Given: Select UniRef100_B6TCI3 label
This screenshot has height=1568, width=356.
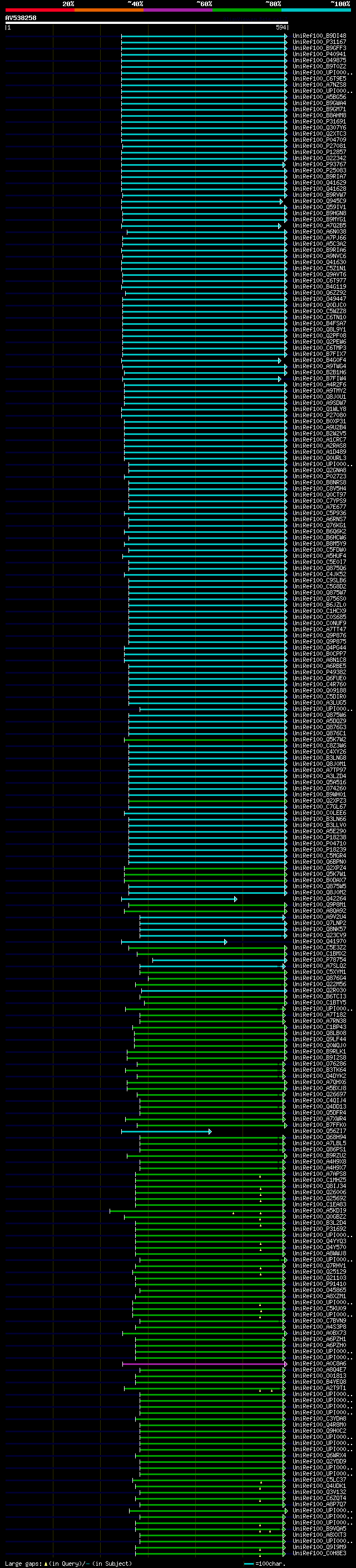Looking at the screenshot, I should coord(319,997).
